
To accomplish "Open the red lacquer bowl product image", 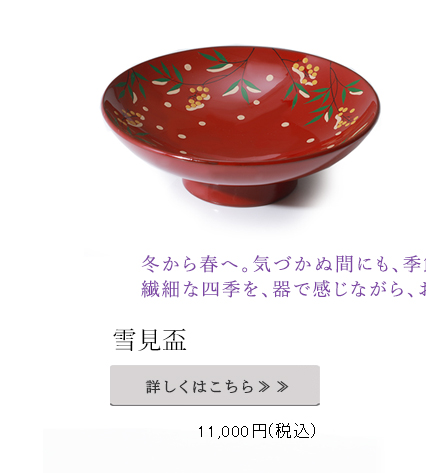I will coord(240,127).
